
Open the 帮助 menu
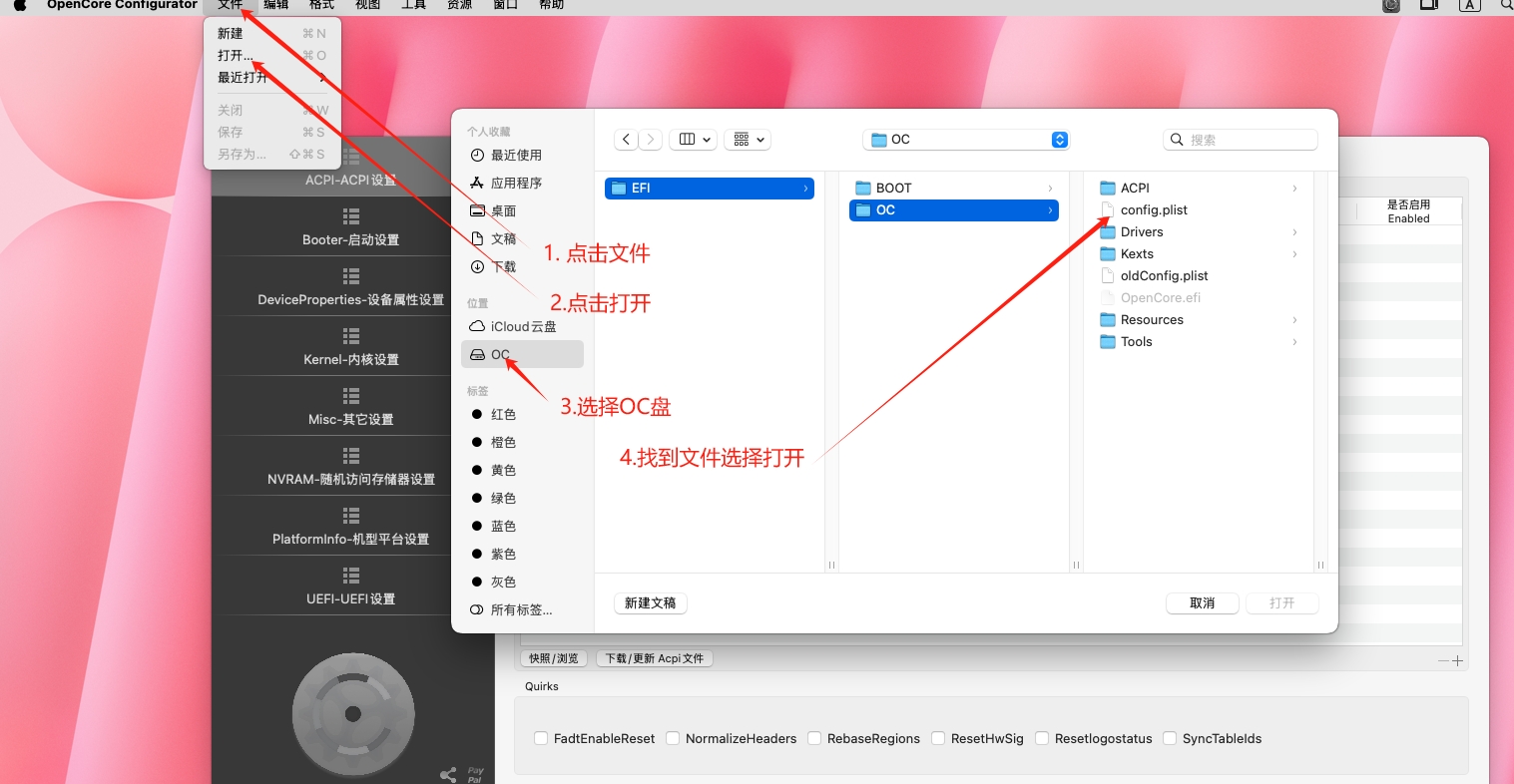point(552,5)
